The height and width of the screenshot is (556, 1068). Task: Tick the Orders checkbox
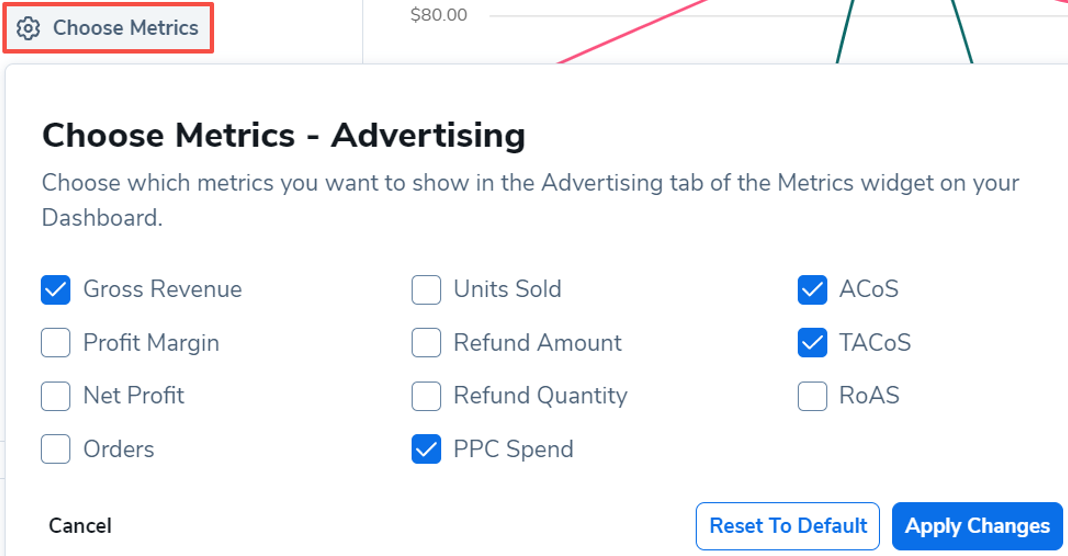pos(56,449)
